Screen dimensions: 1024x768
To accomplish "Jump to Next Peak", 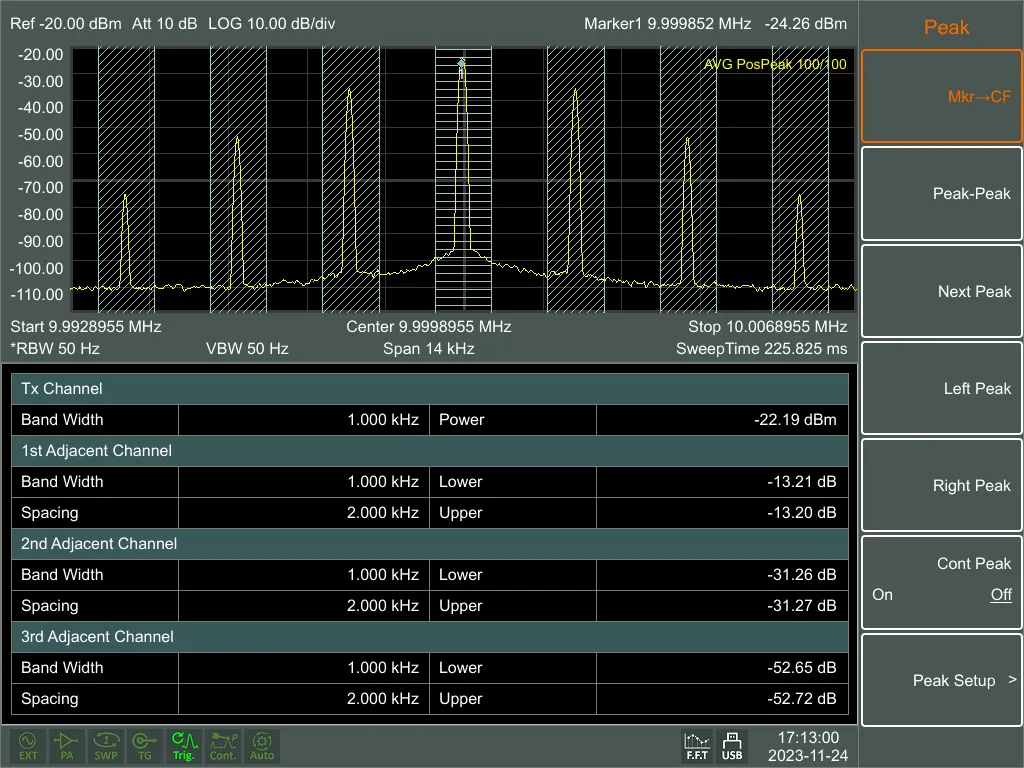I will pos(942,291).
